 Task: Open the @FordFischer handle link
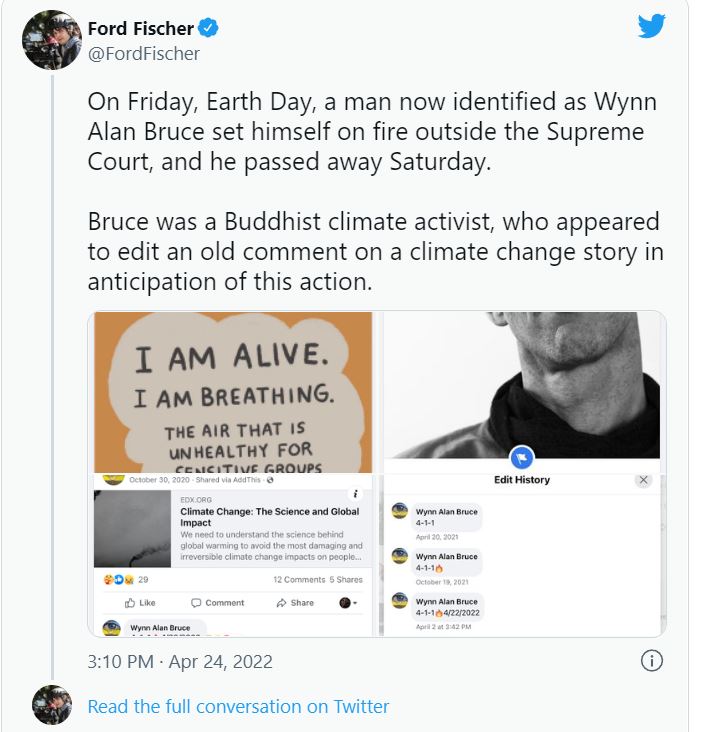coord(144,53)
